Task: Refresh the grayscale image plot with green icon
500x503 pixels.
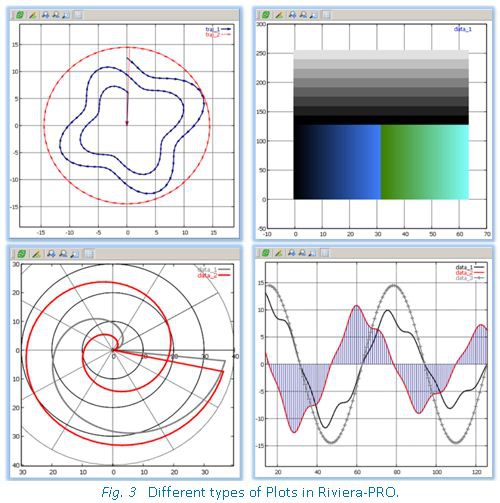Action: tap(266, 15)
